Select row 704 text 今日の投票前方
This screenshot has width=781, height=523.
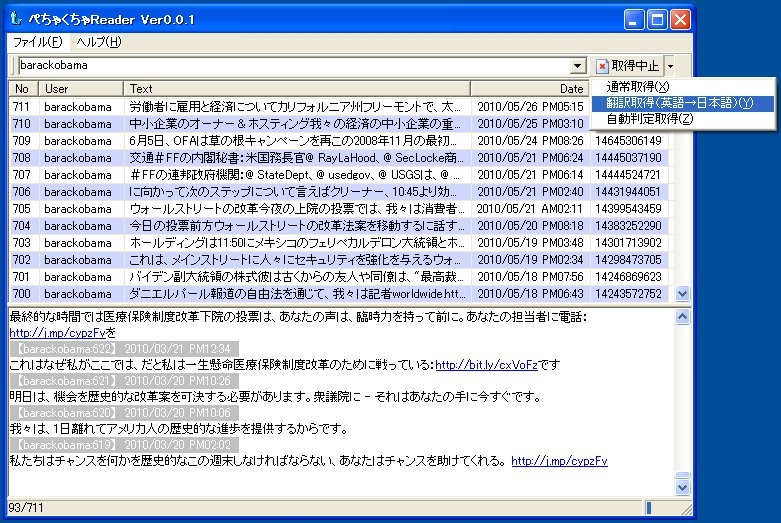coord(296,226)
